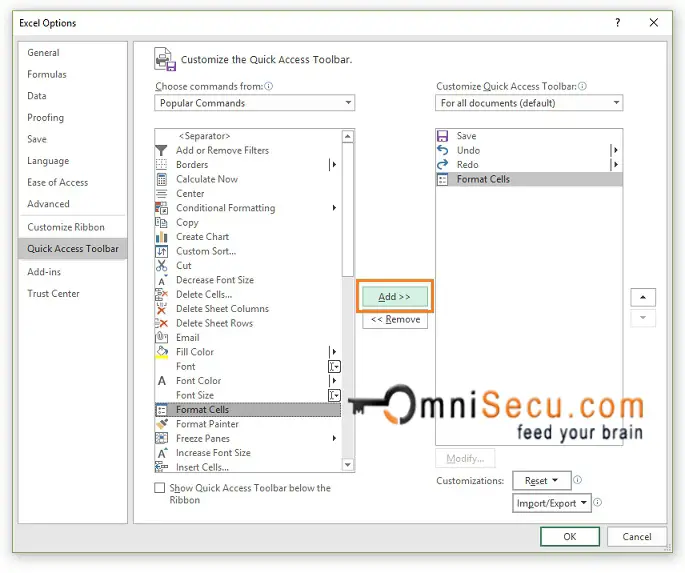Click the << Remove button
This screenshot has width=685, height=573.
click(395, 320)
